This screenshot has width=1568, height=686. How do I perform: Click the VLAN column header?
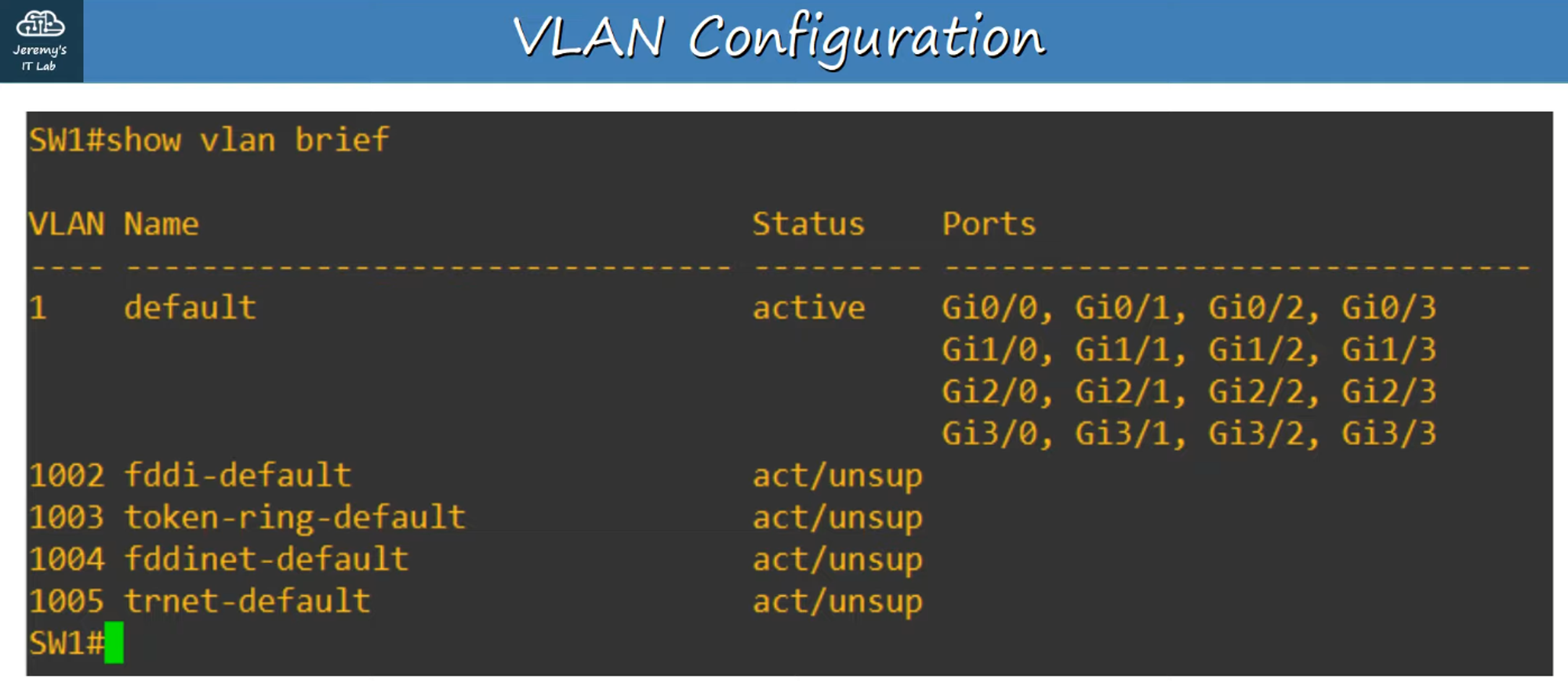coord(67,224)
